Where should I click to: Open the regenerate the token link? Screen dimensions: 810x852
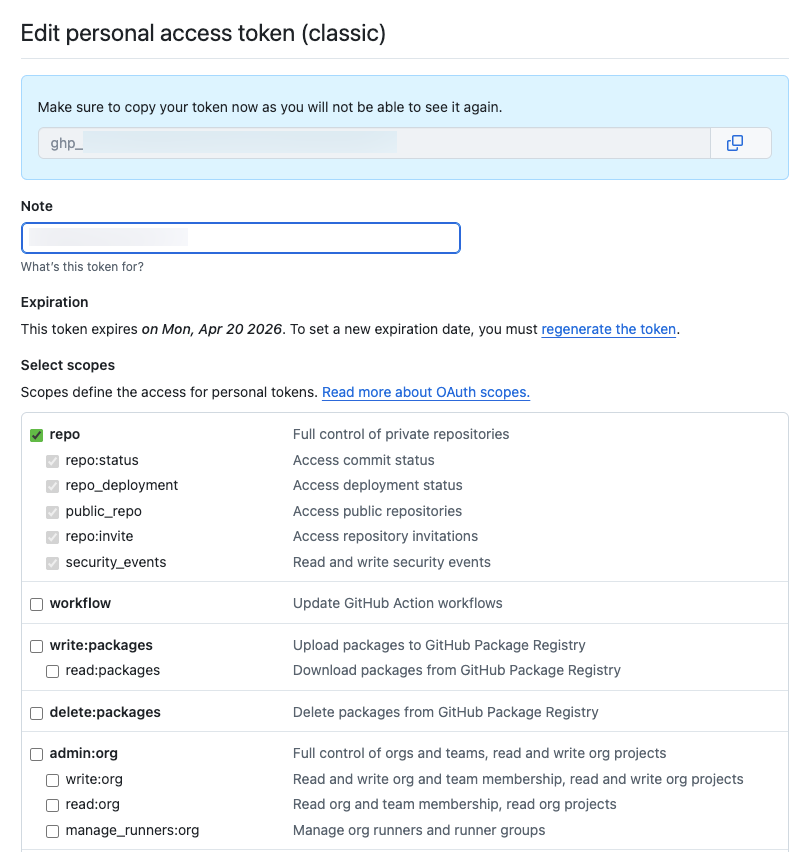tap(608, 329)
